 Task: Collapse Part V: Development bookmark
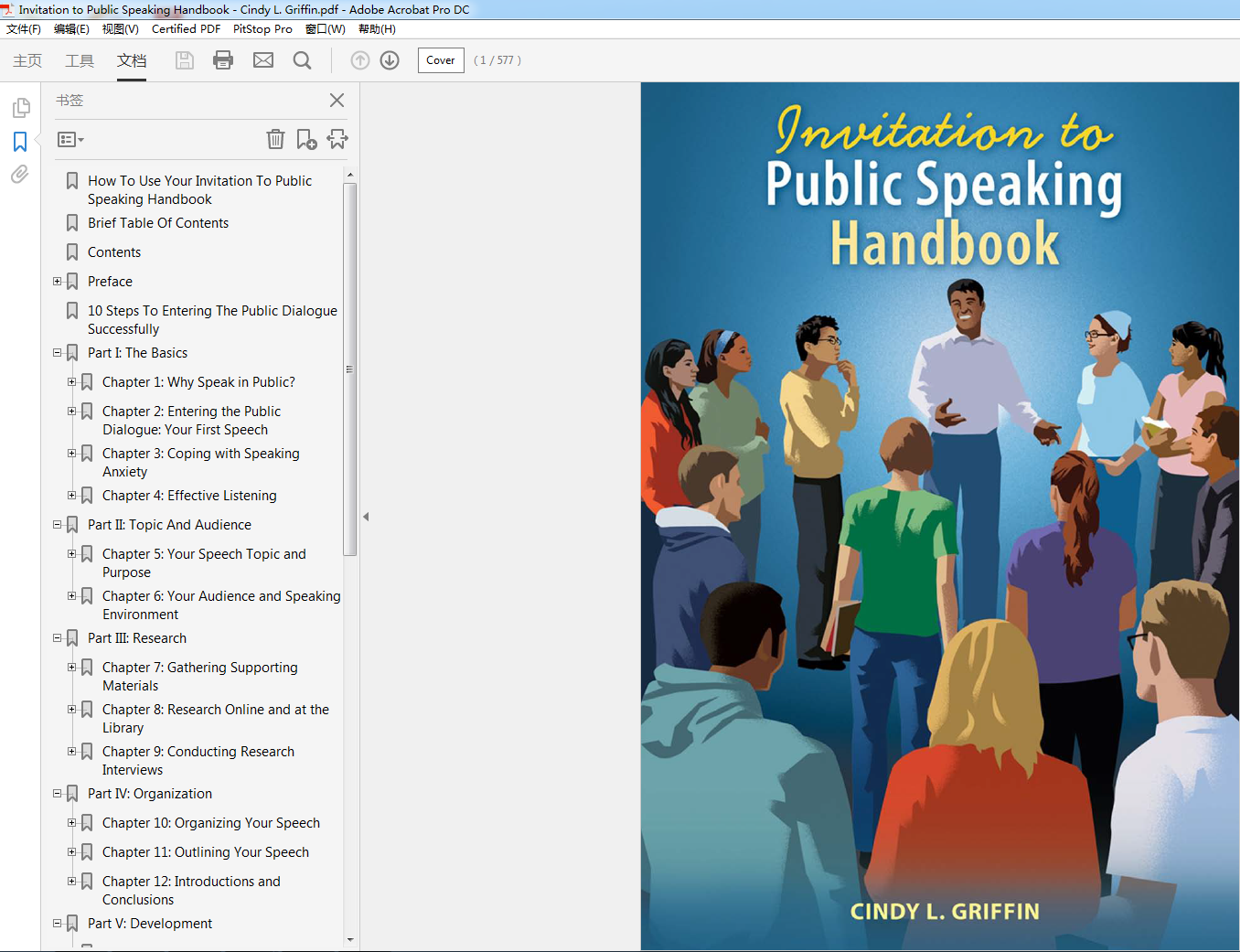[57, 923]
